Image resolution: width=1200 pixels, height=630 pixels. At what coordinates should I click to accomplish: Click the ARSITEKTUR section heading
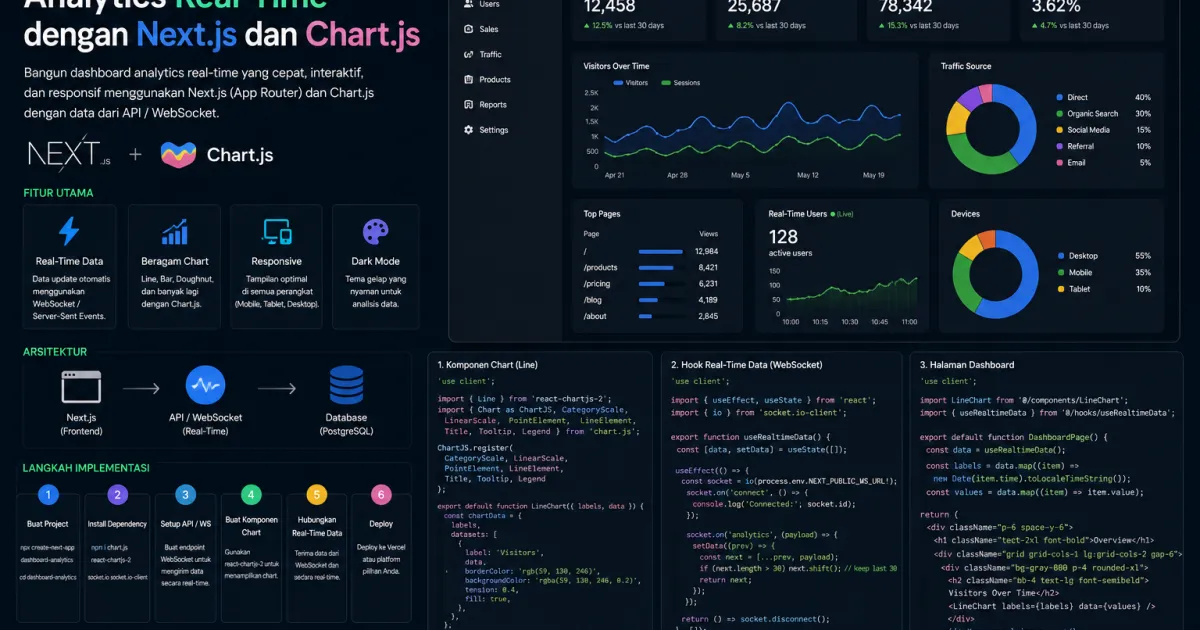(x=55, y=352)
